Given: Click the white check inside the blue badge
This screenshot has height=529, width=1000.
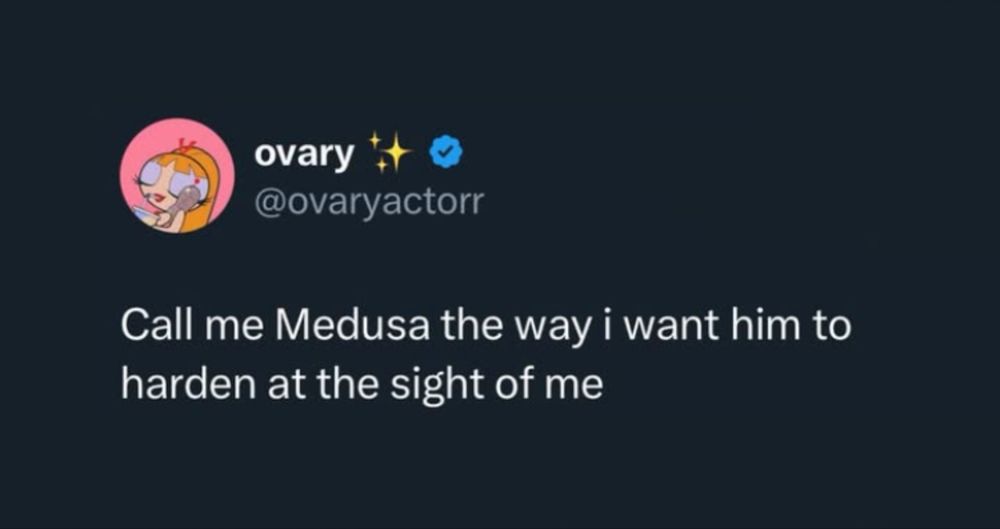Looking at the screenshot, I should pyautogui.click(x=447, y=153).
